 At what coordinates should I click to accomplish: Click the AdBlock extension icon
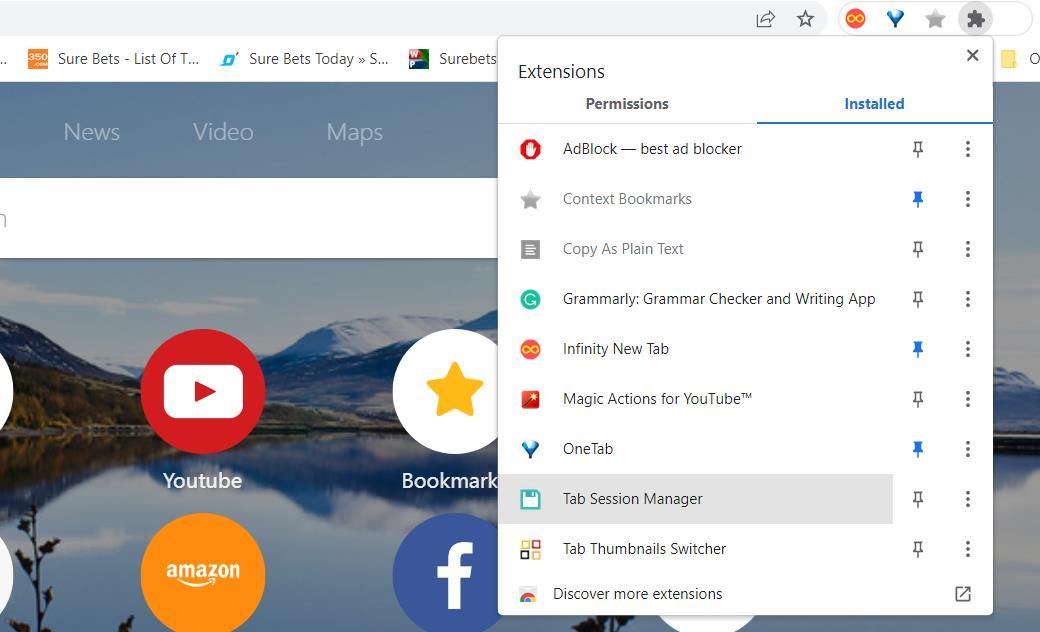click(x=531, y=148)
